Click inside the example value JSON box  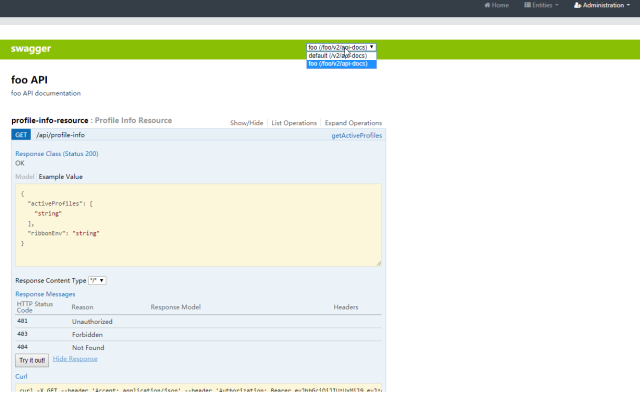click(x=198, y=225)
